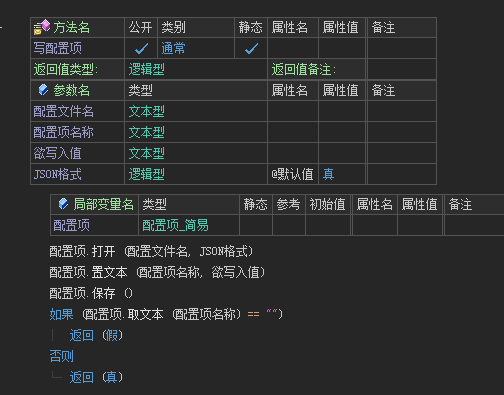Image resolution: width=504 pixels, height=395 pixels.
Task: Click the method icon beside 方法名
Action: 42,27
